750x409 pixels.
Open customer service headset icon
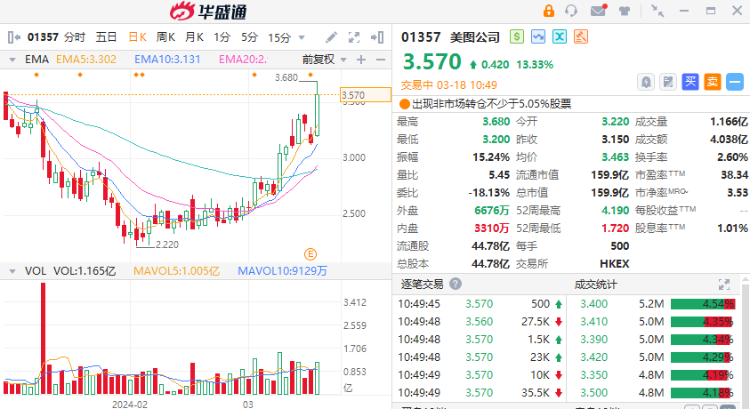(x=571, y=11)
